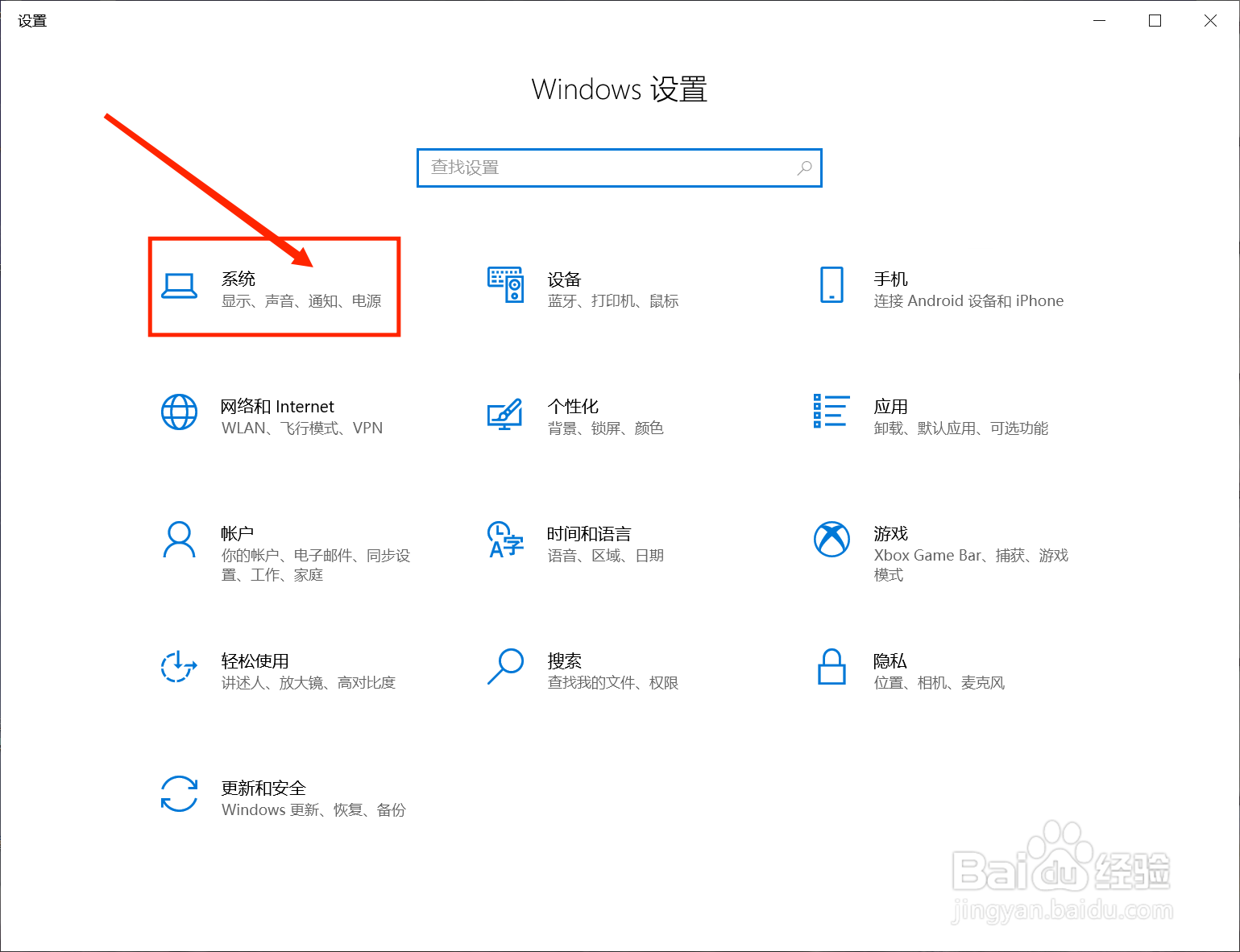
Task: Choose 时间和语言 category title
Action: click(589, 533)
